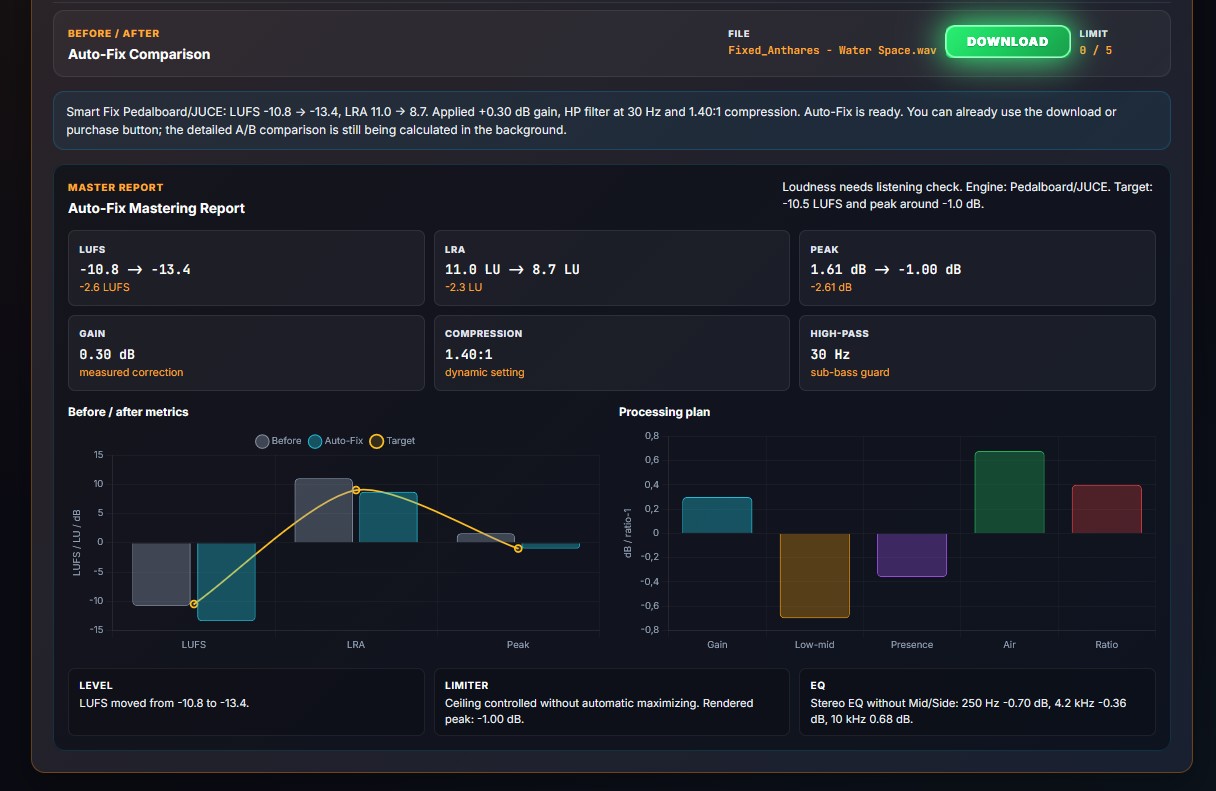Screen dimensions: 1216x791
Task: Click the Ratio red bar
Action: (x=1106, y=509)
